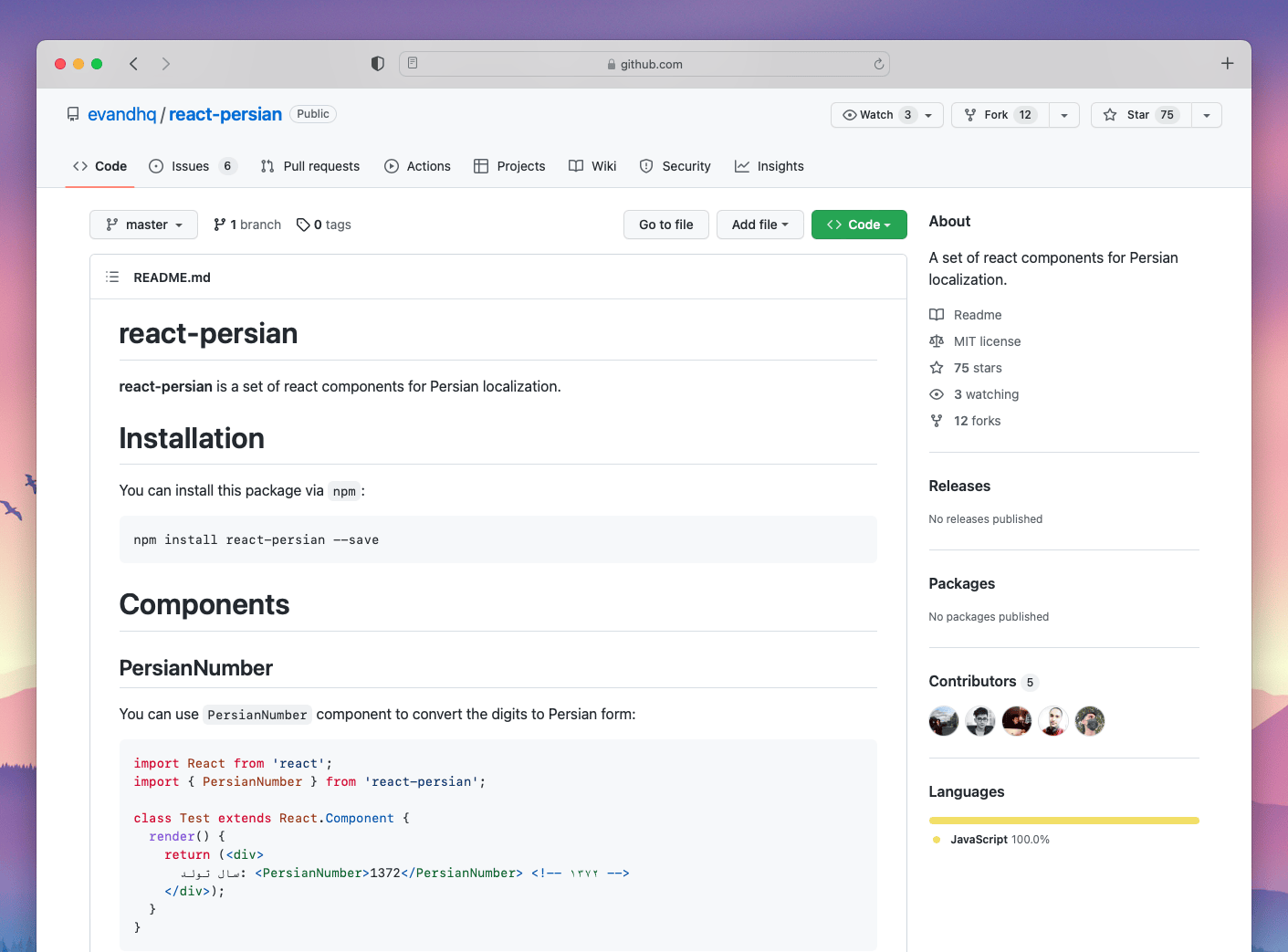Expand the Star lists dropdown arrow
The width and height of the screenshot is (1288, 952).
pyautogui.click(x=1207, y=115)
